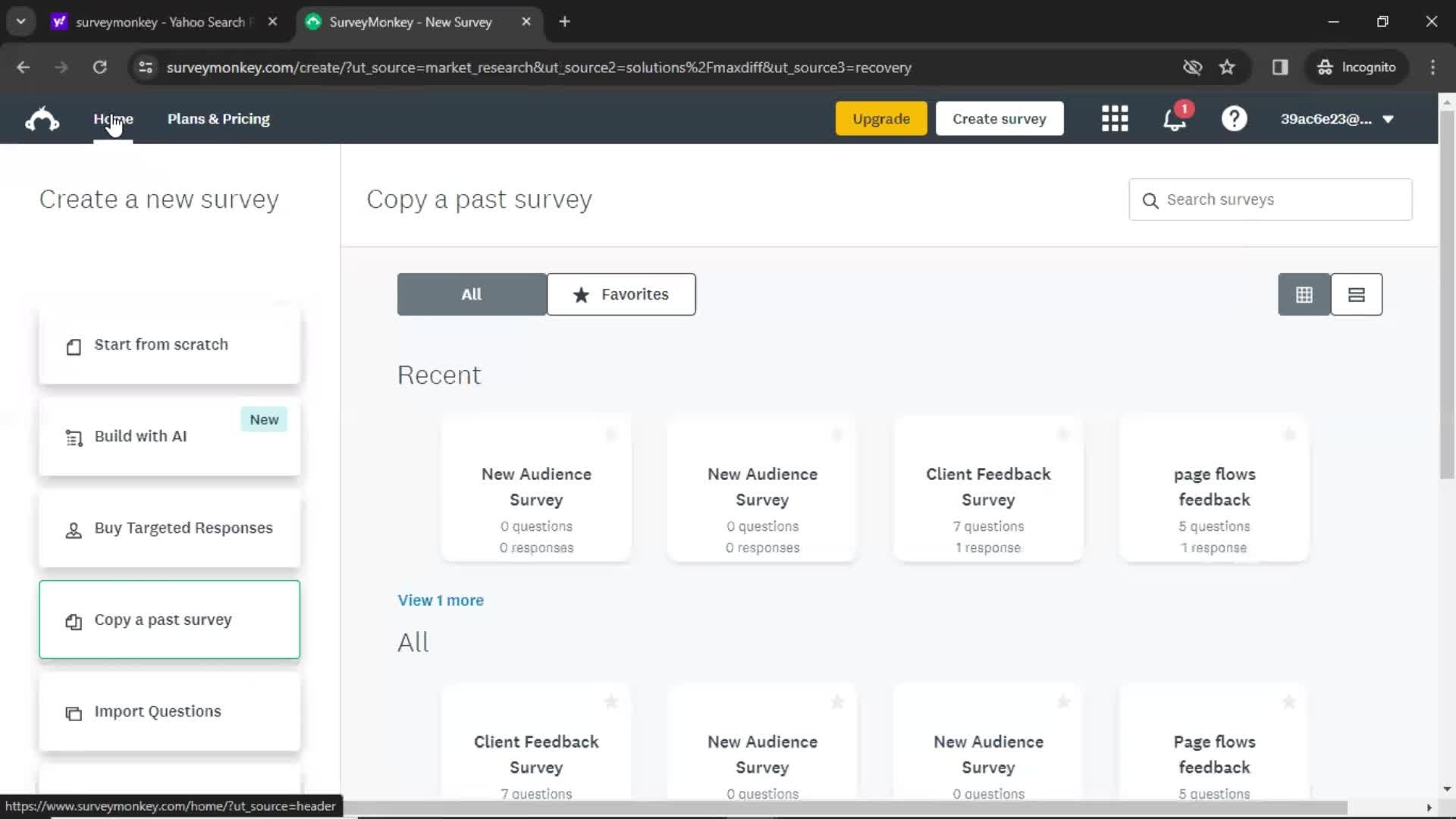
Task: Open the browser tab dropdown arrow
Action: pos(20,22)
